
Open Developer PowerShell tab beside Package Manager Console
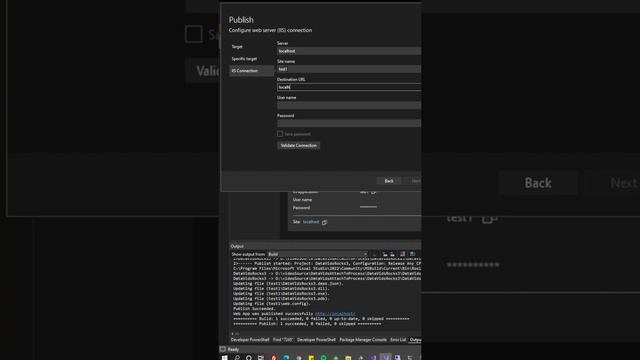(x=316, y=340)
